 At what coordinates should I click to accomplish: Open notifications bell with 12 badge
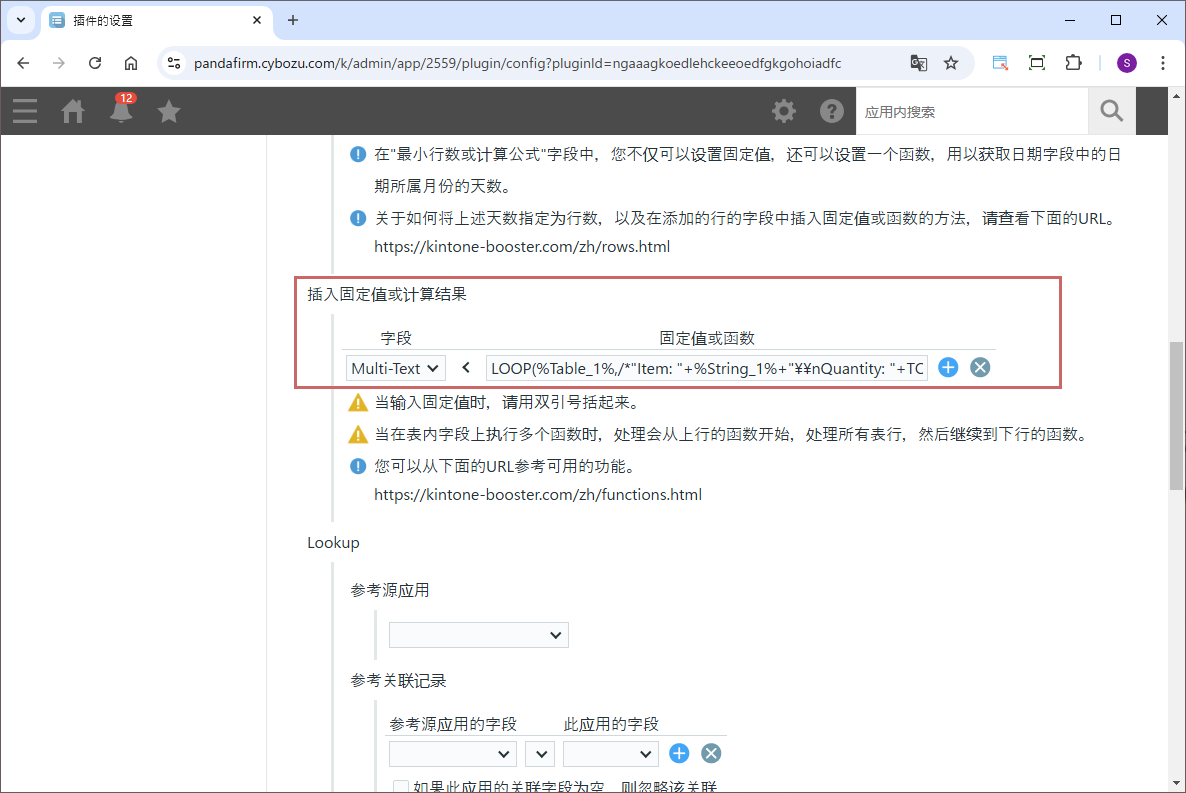coord(122,110)
